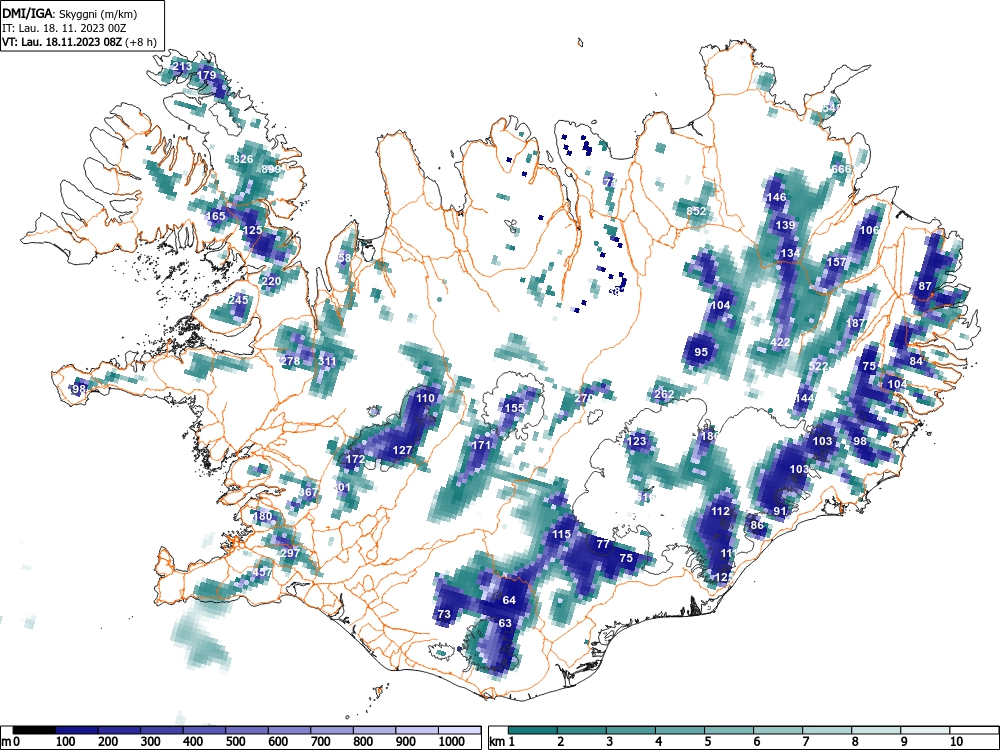Click the 367 value label
This screenshot has width=1000, height=750.
tap(307, 492)
